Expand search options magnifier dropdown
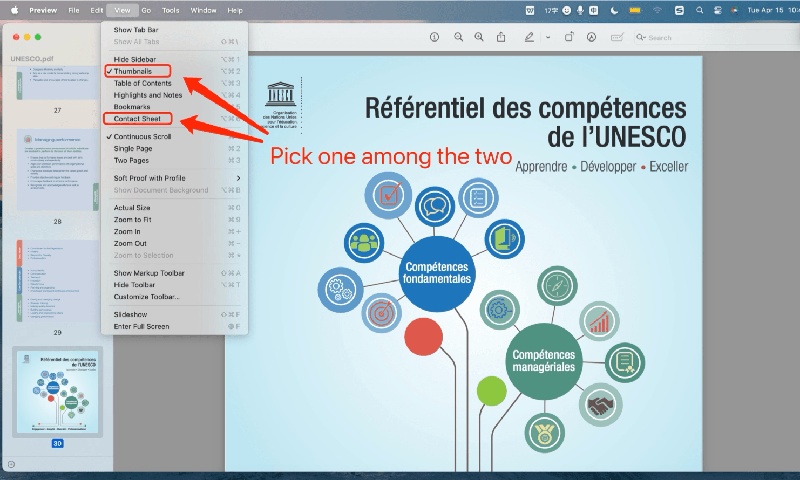The height and width of the screenshot is (480, 800). tap(641, 38)
